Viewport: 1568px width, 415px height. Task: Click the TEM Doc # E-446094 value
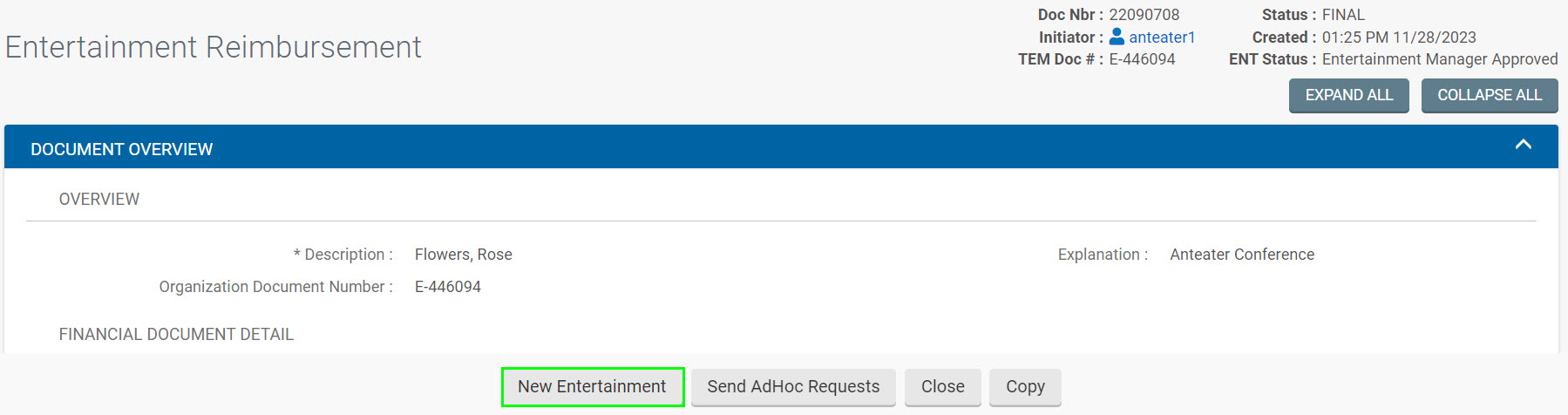(x=1142, y=59)
